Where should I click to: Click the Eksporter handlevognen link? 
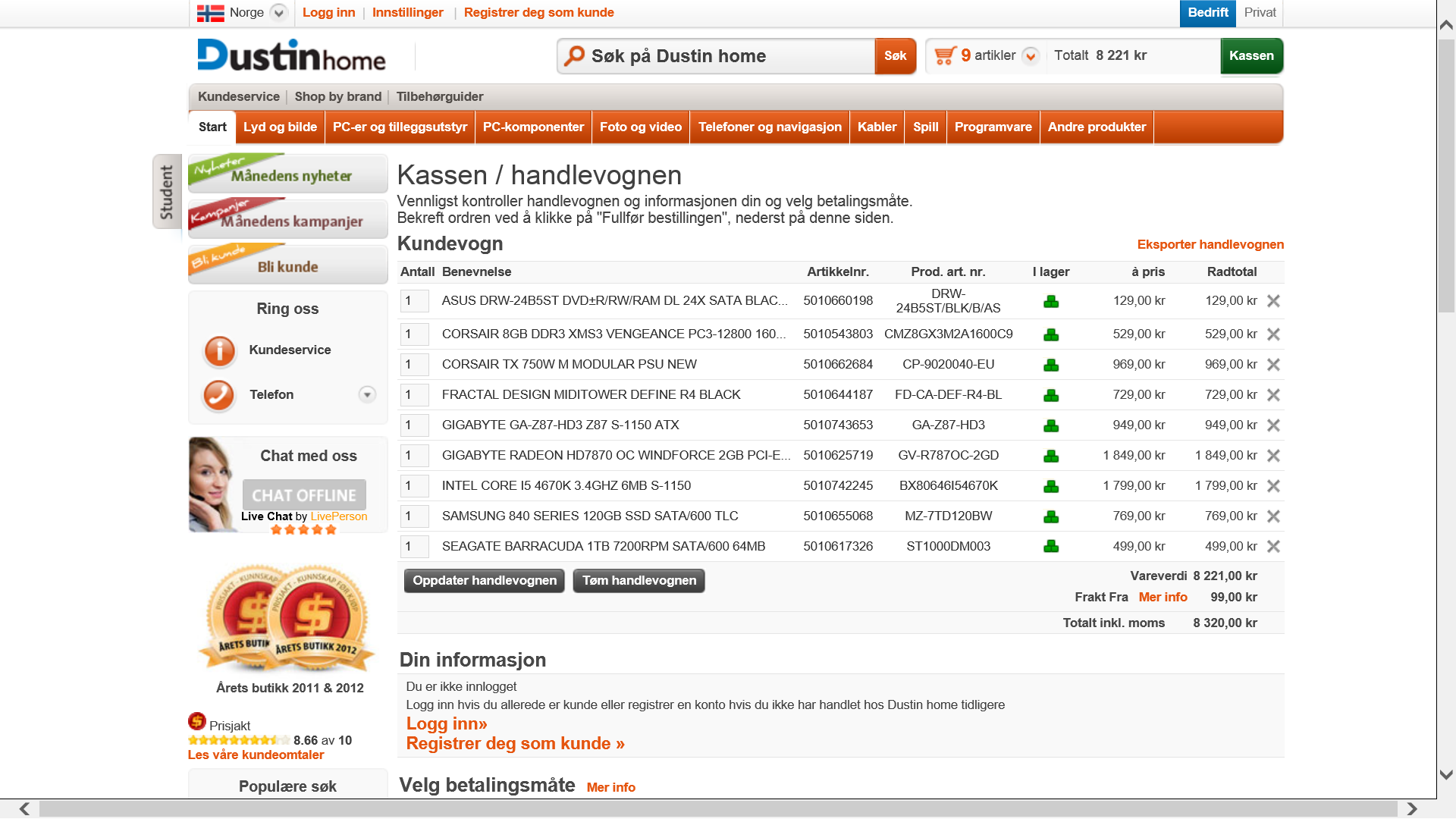pos(1210,244)
